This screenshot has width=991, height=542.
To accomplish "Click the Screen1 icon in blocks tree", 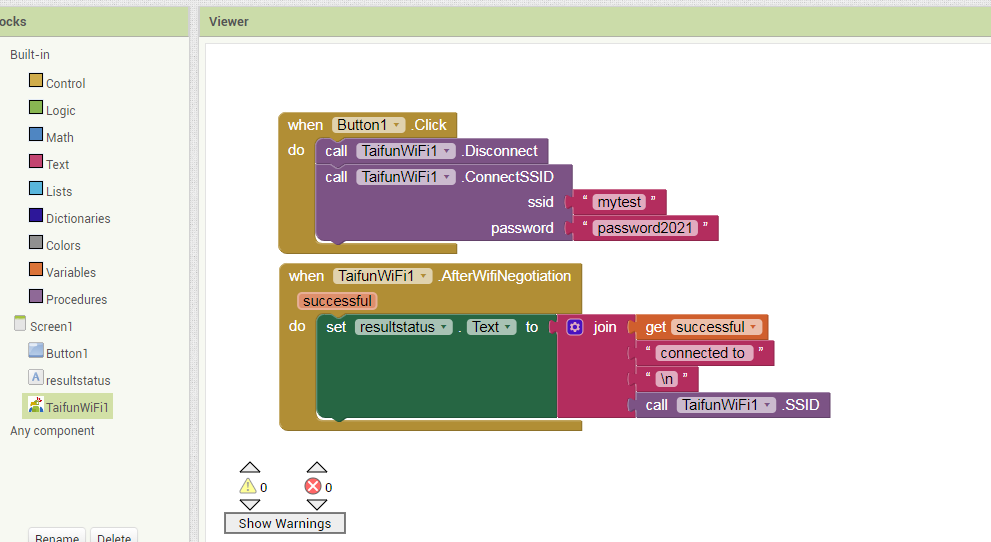I will pos(20,324).
